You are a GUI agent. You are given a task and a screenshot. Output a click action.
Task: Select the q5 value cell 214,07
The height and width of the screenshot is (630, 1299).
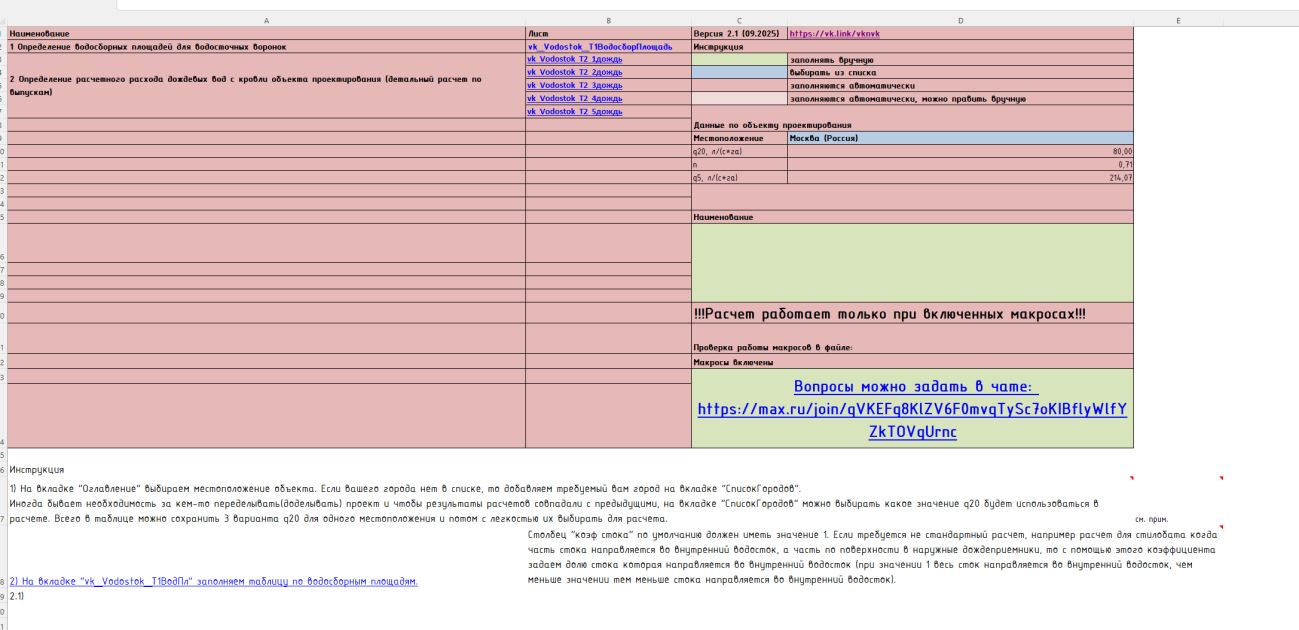(x=960, y=177)
